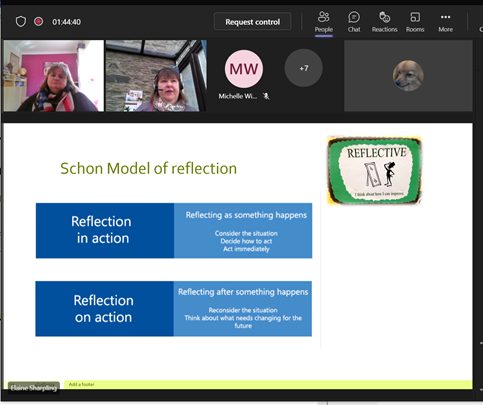The width and height of the screenshot is (483, 405).
Task: Click the Reflecting after something happens text
Action: coord(243,292)
